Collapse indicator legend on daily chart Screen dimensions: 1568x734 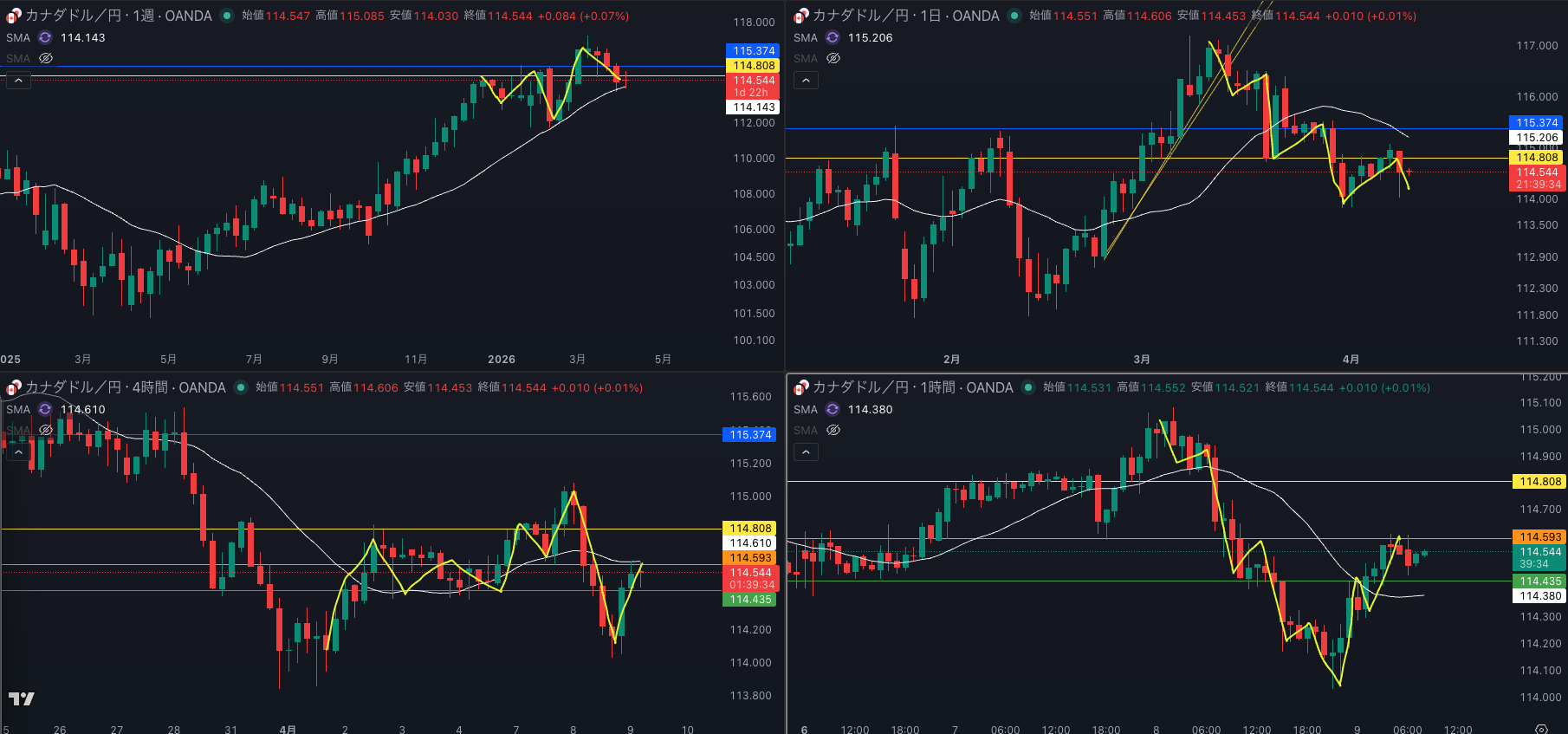(806, 81)
